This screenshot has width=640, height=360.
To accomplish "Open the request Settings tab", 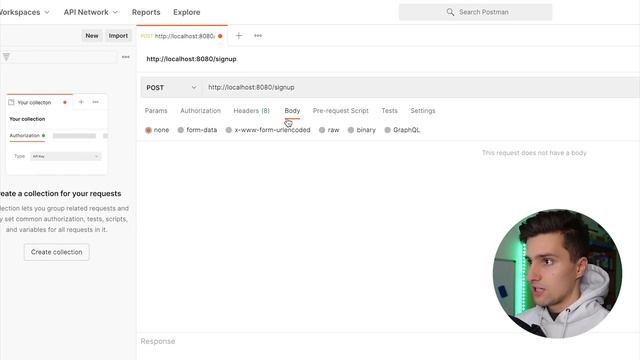I will (x=423, y=111).
